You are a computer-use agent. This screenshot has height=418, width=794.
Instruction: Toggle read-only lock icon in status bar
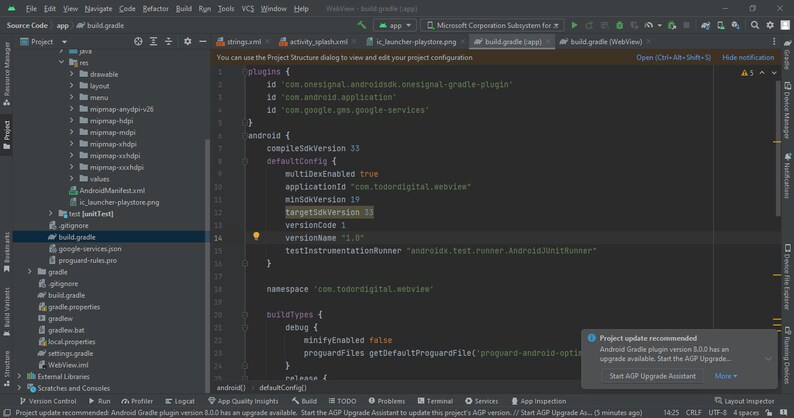[769, 413]
